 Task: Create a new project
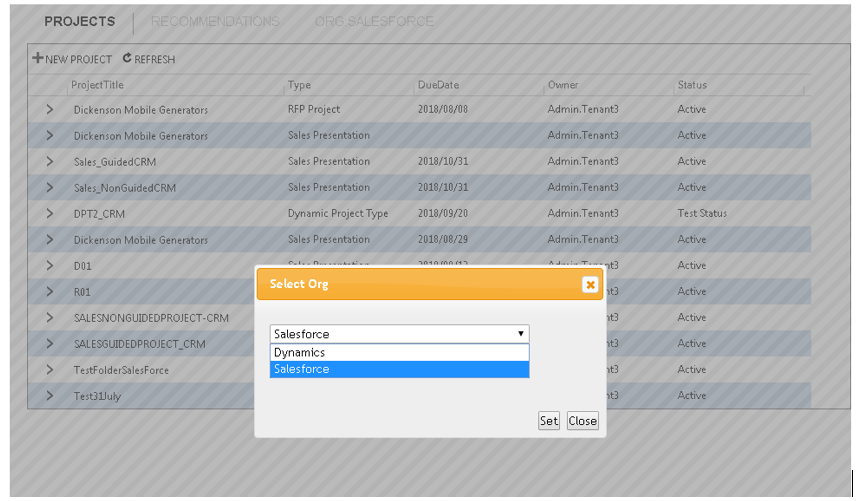click(x=72, y=59)
